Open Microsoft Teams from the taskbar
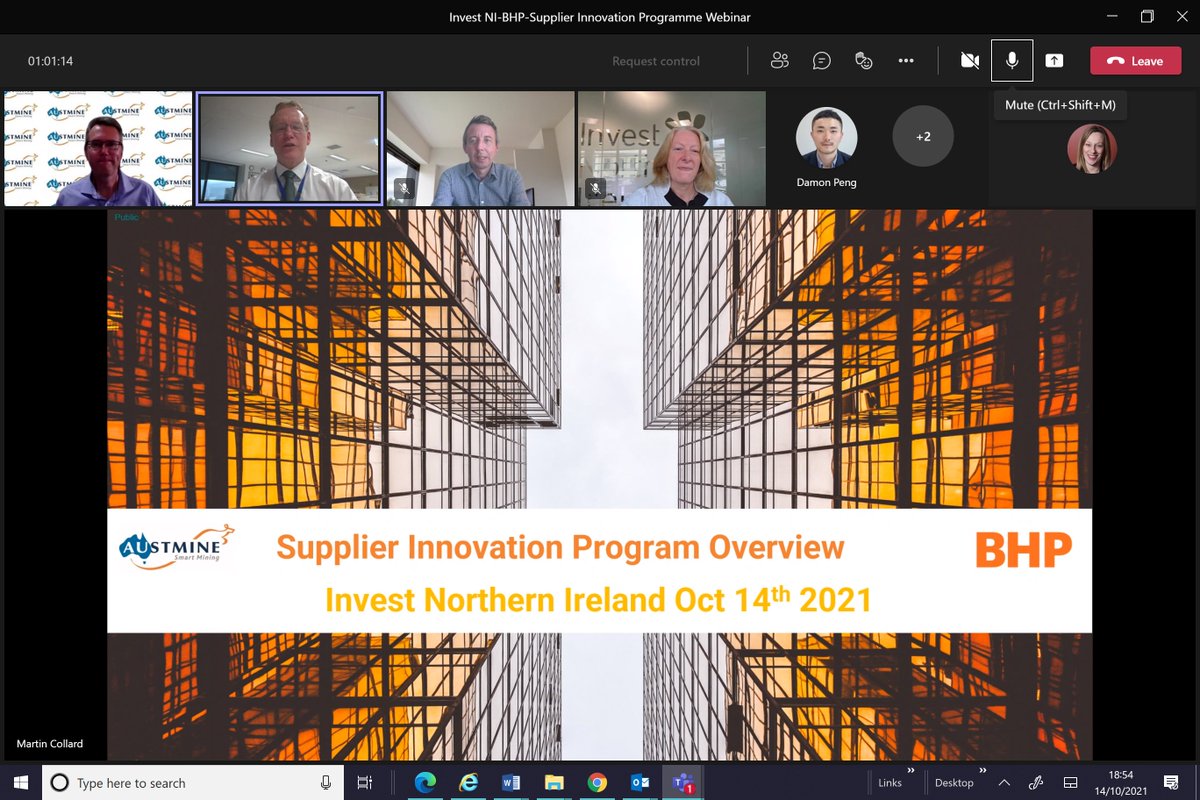This screenshot has width=1200, height=800. click(682, 781)
